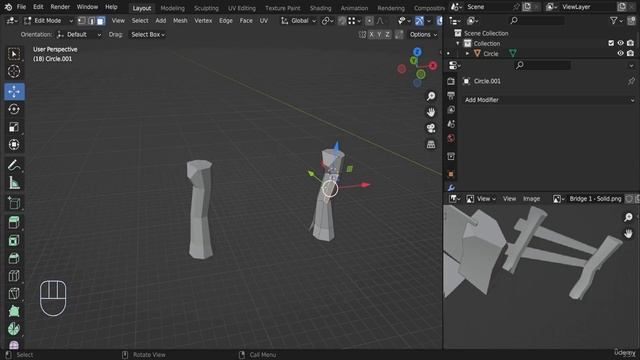The height and width of the screenshot is (360, 640).
Task: Toggle the camera view icon
Action: coord(431,128)
